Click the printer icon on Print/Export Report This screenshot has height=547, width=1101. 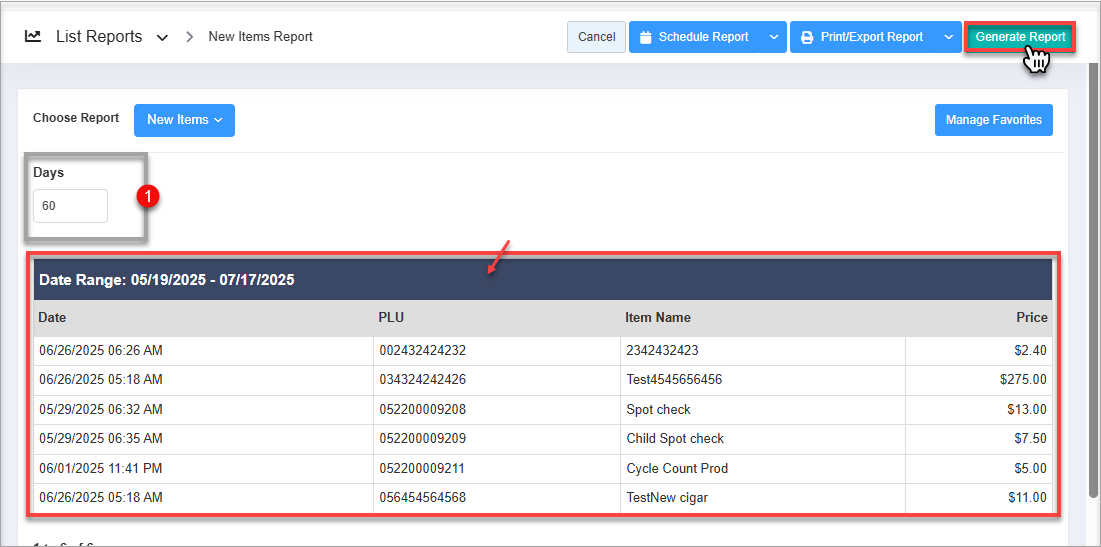807,37
